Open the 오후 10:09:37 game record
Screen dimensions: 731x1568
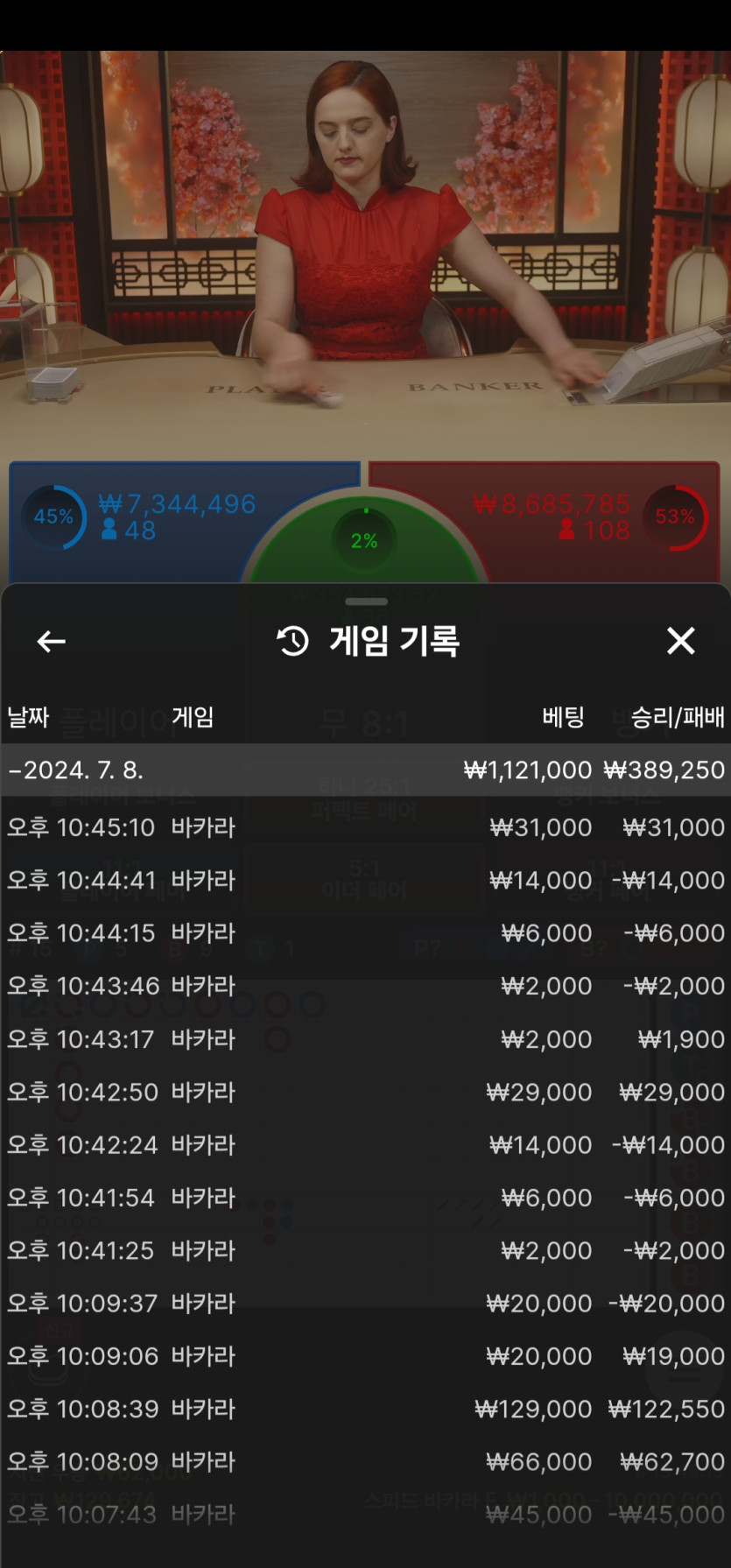click(366, 1304)
